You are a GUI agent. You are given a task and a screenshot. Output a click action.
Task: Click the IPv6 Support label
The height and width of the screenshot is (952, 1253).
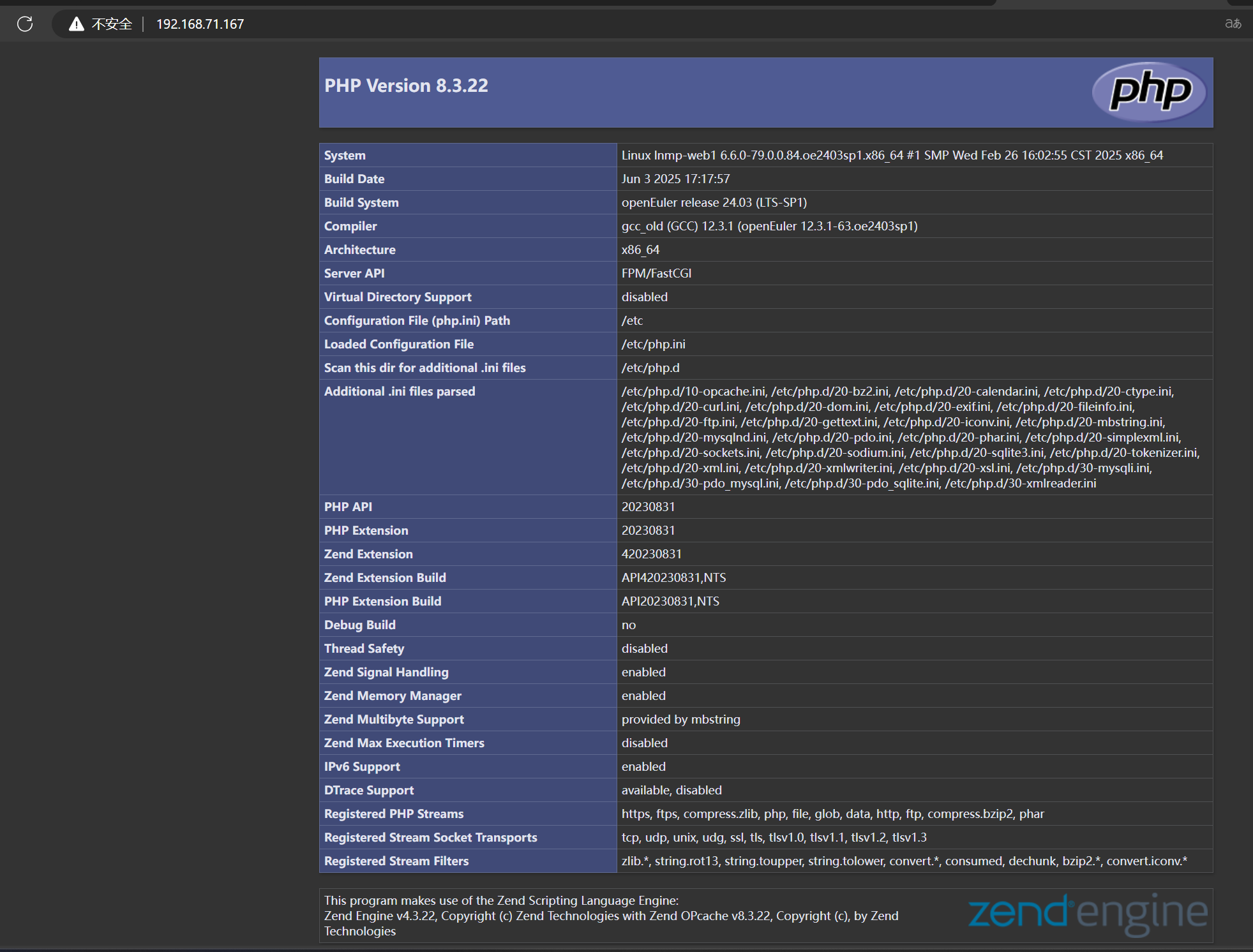tap(362, 766)
